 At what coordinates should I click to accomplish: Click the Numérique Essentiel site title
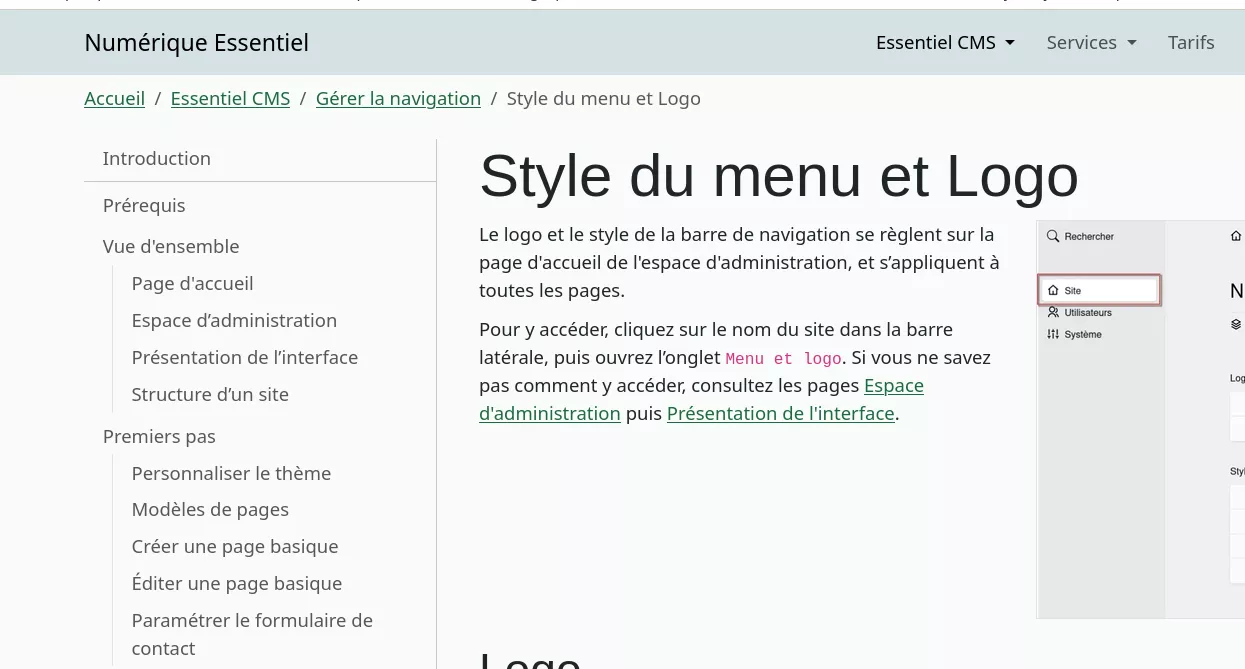[196, 42]
